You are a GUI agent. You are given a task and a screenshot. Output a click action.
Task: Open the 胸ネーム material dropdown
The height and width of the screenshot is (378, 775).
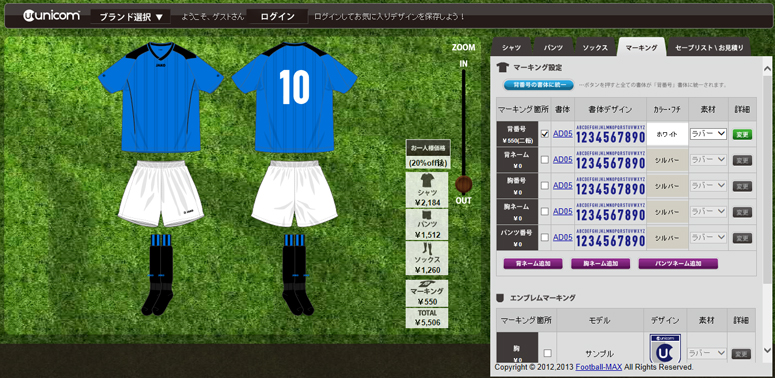pyautogui.click(x=708, y=211)
